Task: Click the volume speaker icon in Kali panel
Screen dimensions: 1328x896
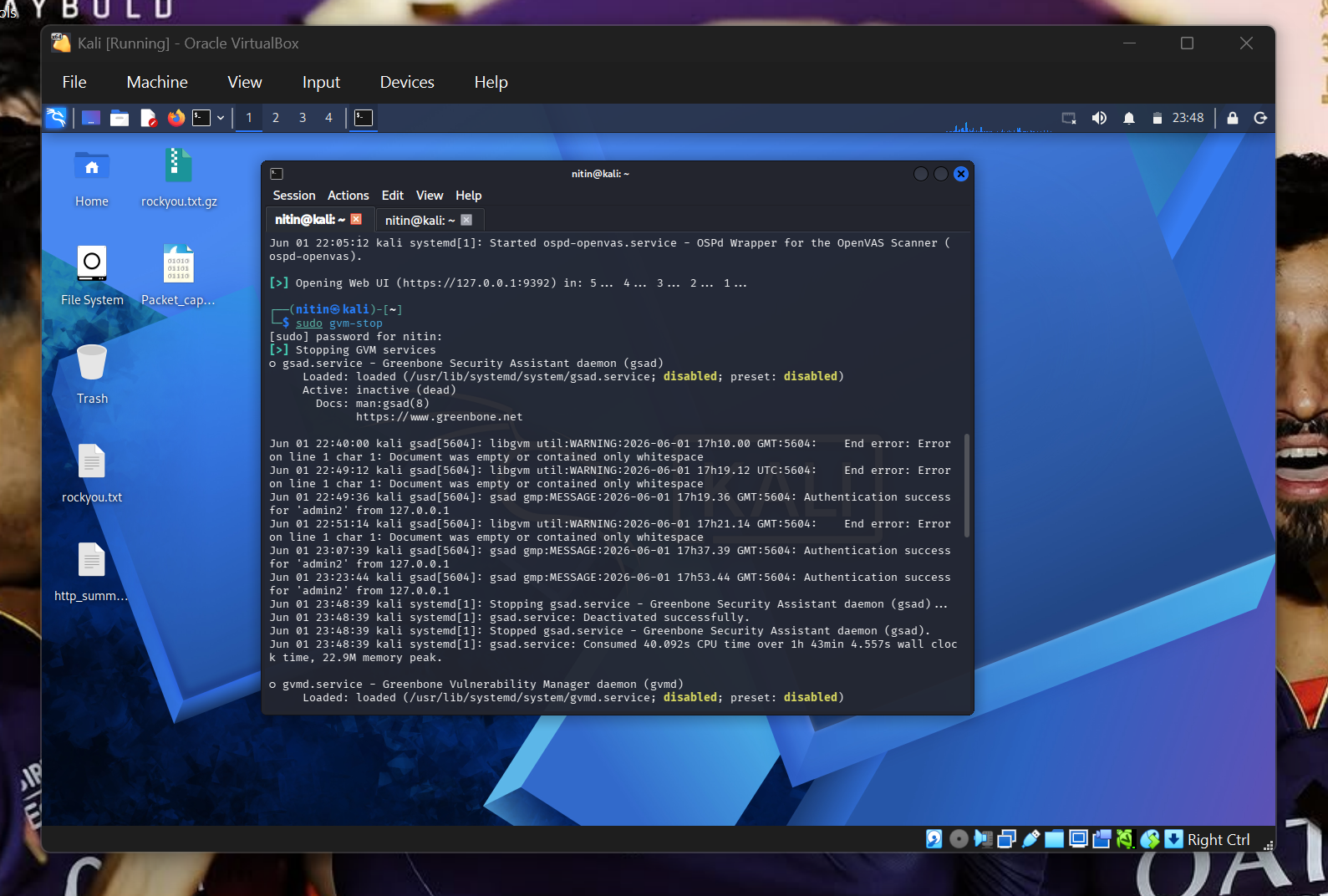Action: click(1099, 118)
